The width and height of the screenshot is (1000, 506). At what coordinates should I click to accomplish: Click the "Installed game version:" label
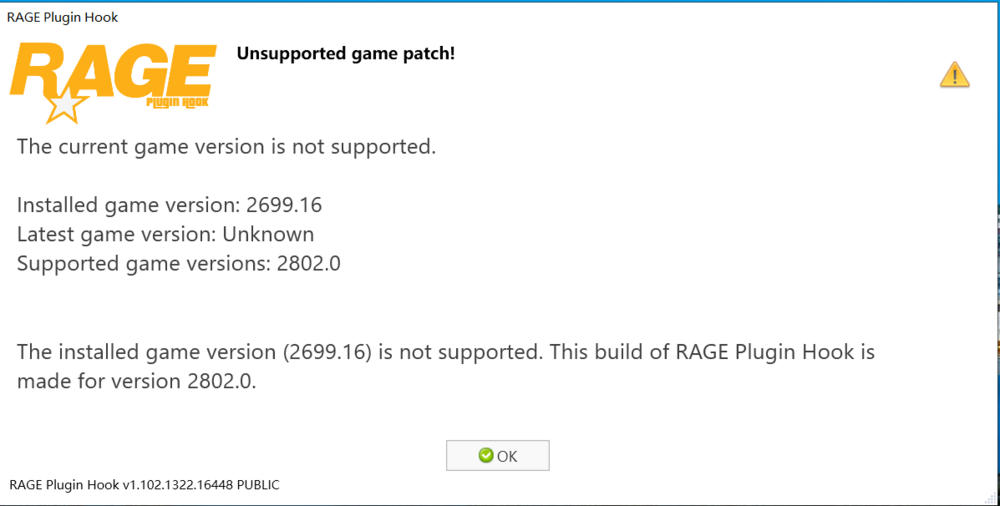[128, 206]
